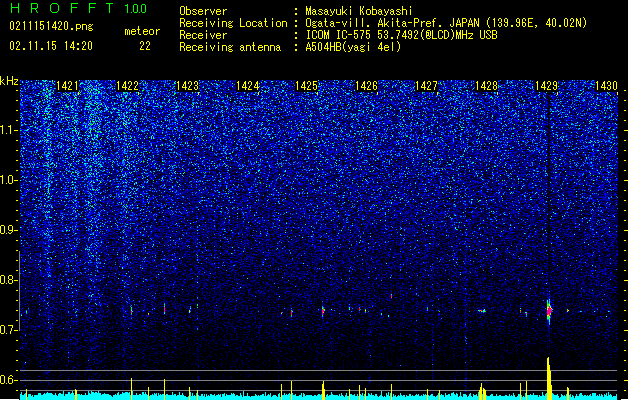The image size is (629, 400).
Task: Click the 'meteor' count label
Action: [142, 31]
